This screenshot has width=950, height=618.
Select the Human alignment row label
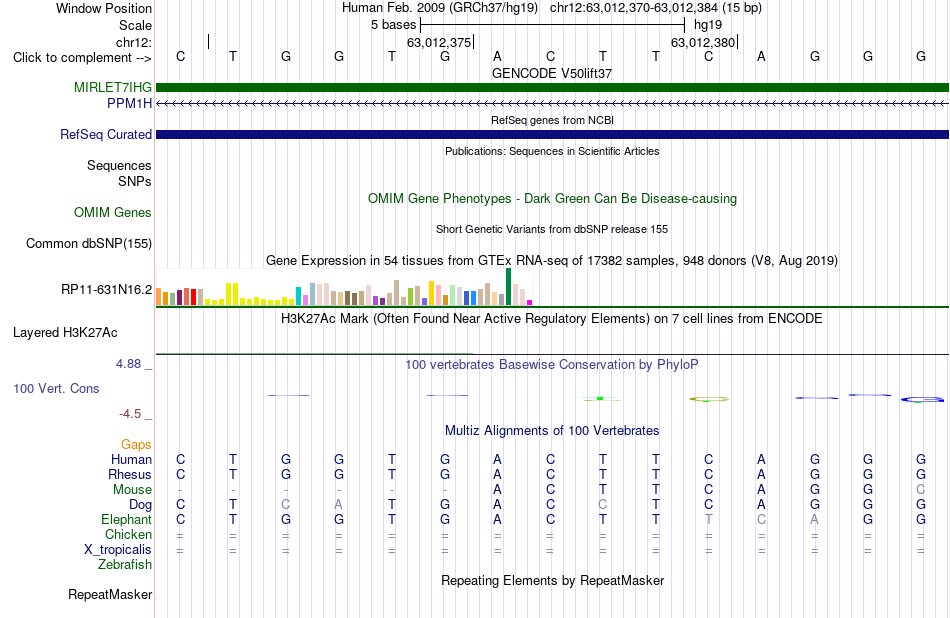click(131, 460)
